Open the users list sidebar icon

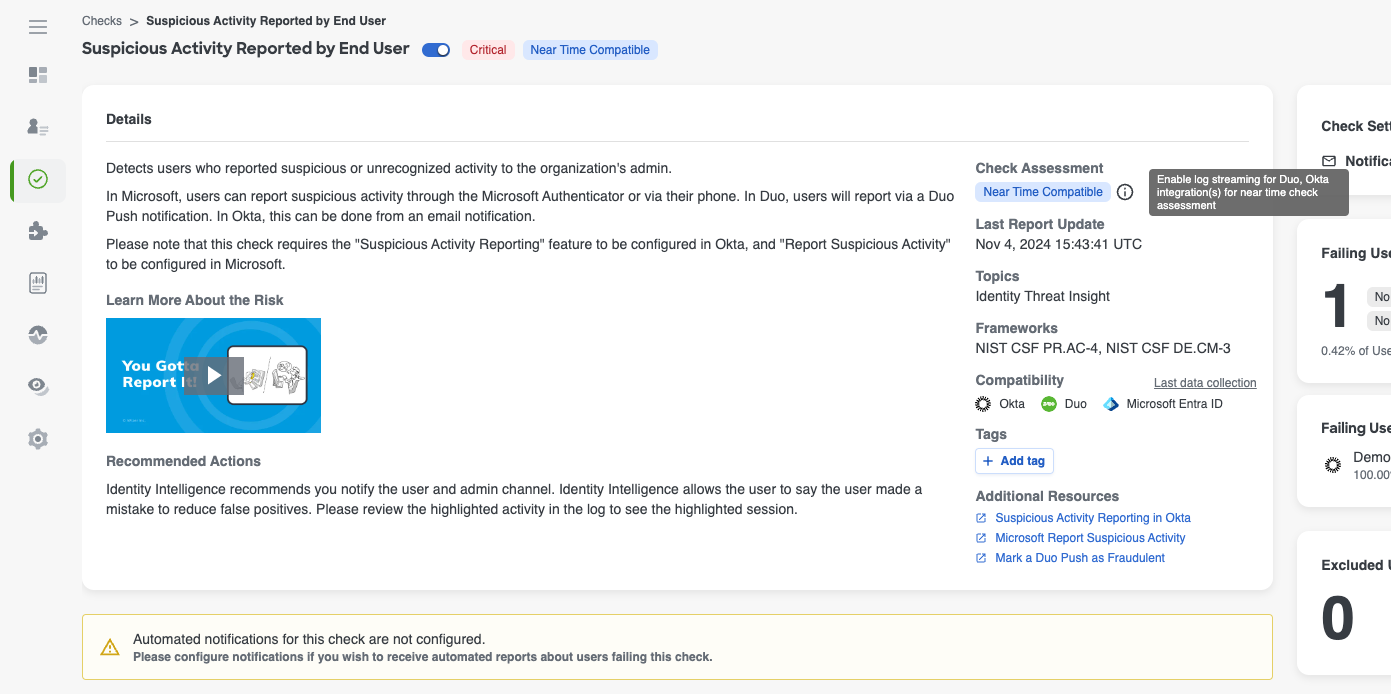(38, 127)
